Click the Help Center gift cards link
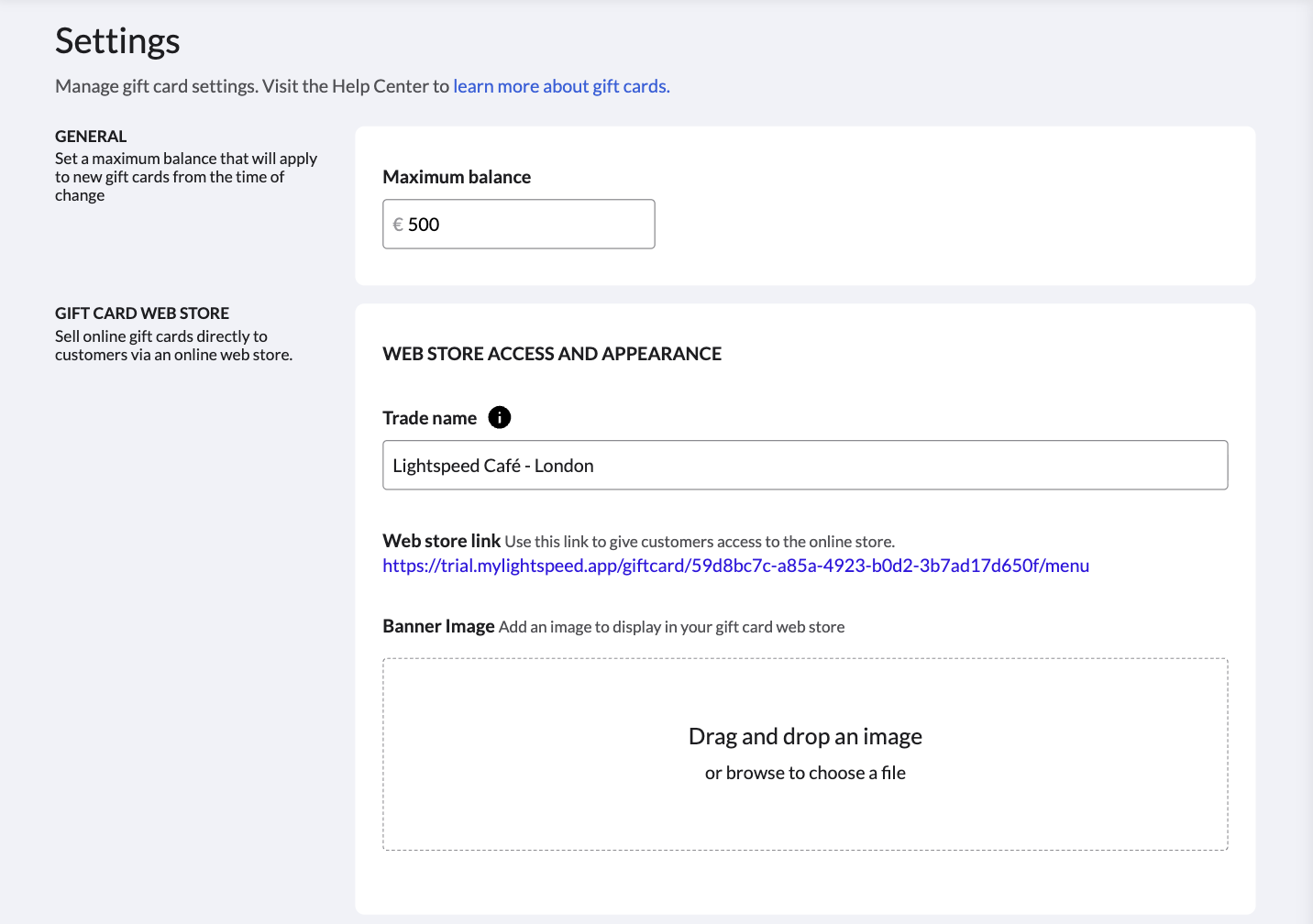 pyautogui.click(x=560, y=85)
